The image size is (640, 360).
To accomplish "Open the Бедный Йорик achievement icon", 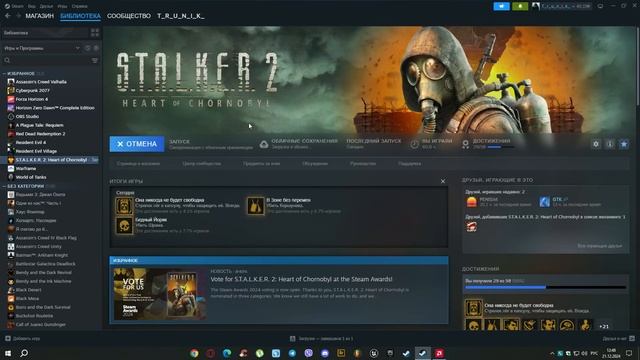I will [124, 226].
